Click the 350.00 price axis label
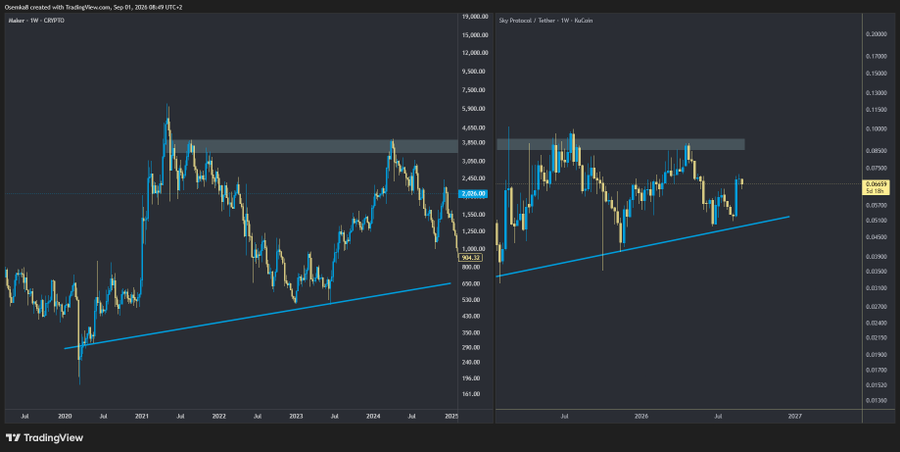The width and height of the screenshot is (900, 452). tap(471, 333)
